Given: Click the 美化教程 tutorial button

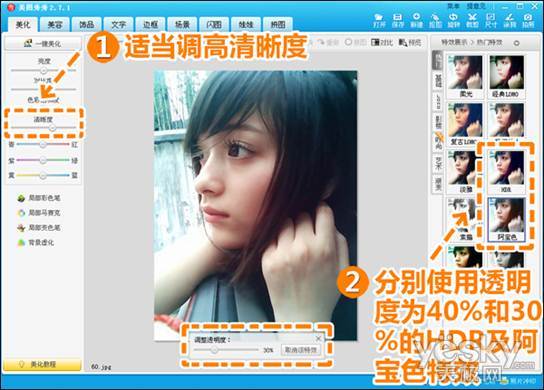Looking at the screenshot, I should 42,364.
